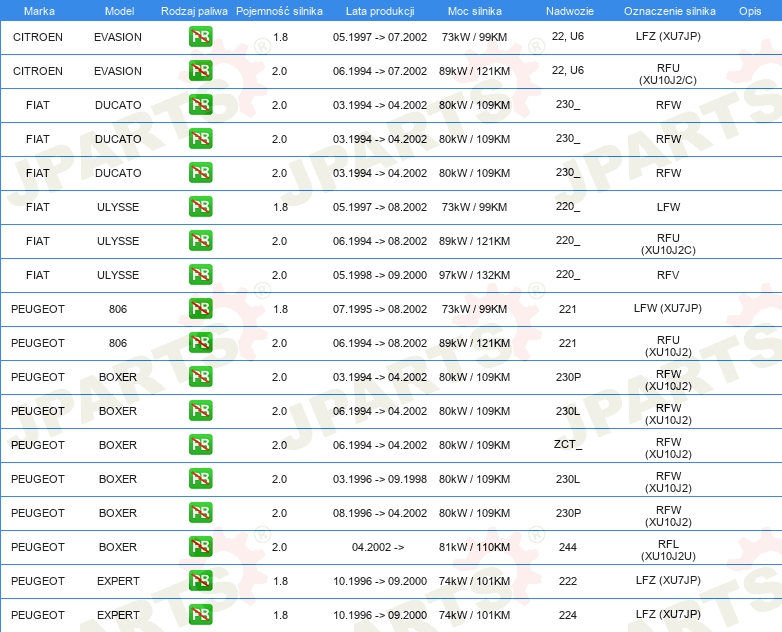Select 'LFZ (XU7JP)' in the Citroen Evasion row
Viewport: 782px width, 632px height.
(668, 36)
